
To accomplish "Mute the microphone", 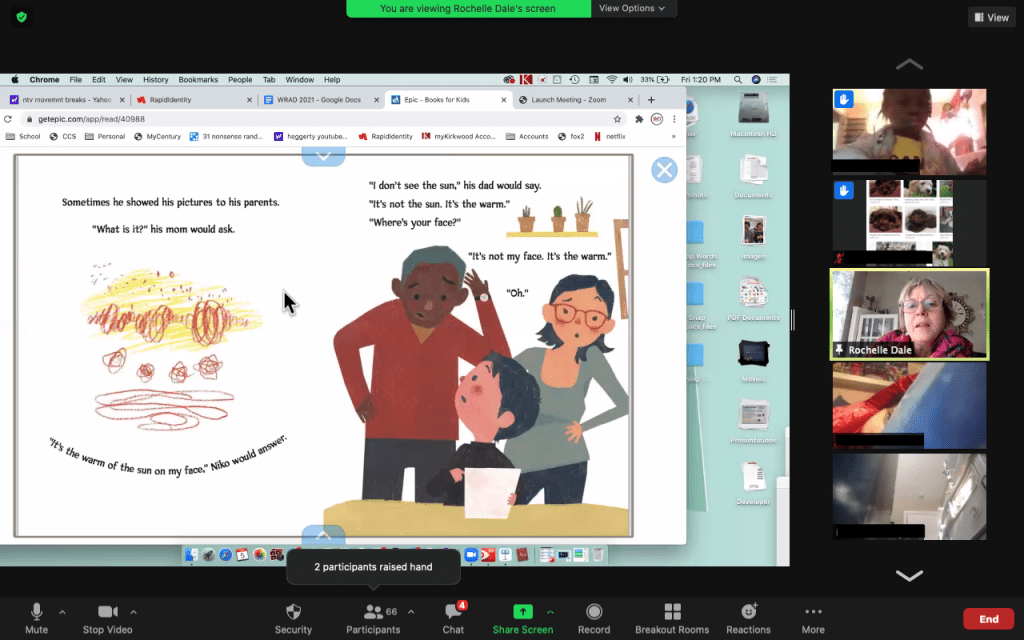I will [37, 612].
